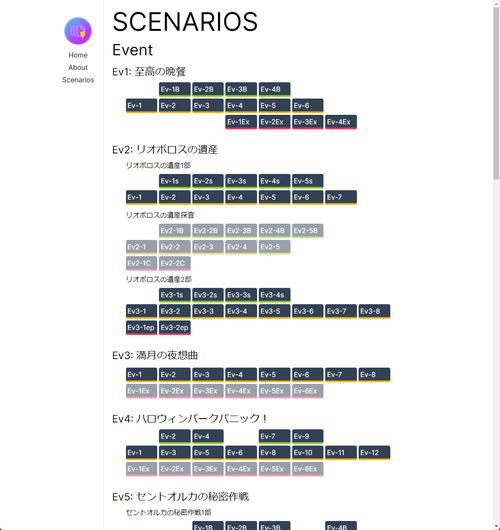Choose Ev-5s in リオポロスの遺産1部
The width and height of the screenshot is (500, 530).
[x=308, y=181]
